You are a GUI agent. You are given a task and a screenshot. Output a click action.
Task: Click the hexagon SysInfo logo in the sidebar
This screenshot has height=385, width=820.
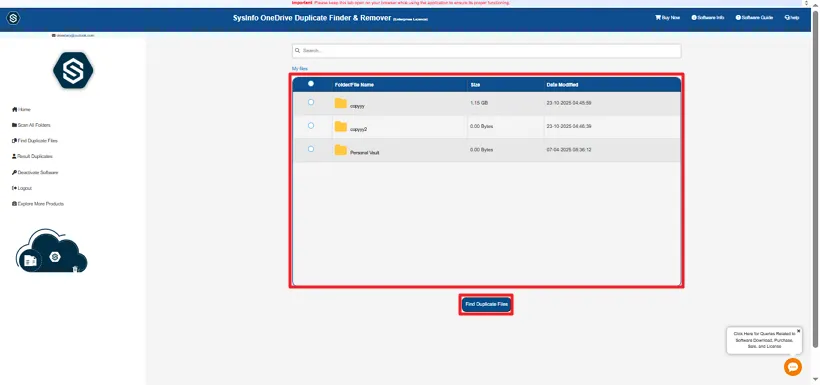[x=73, y=70]
